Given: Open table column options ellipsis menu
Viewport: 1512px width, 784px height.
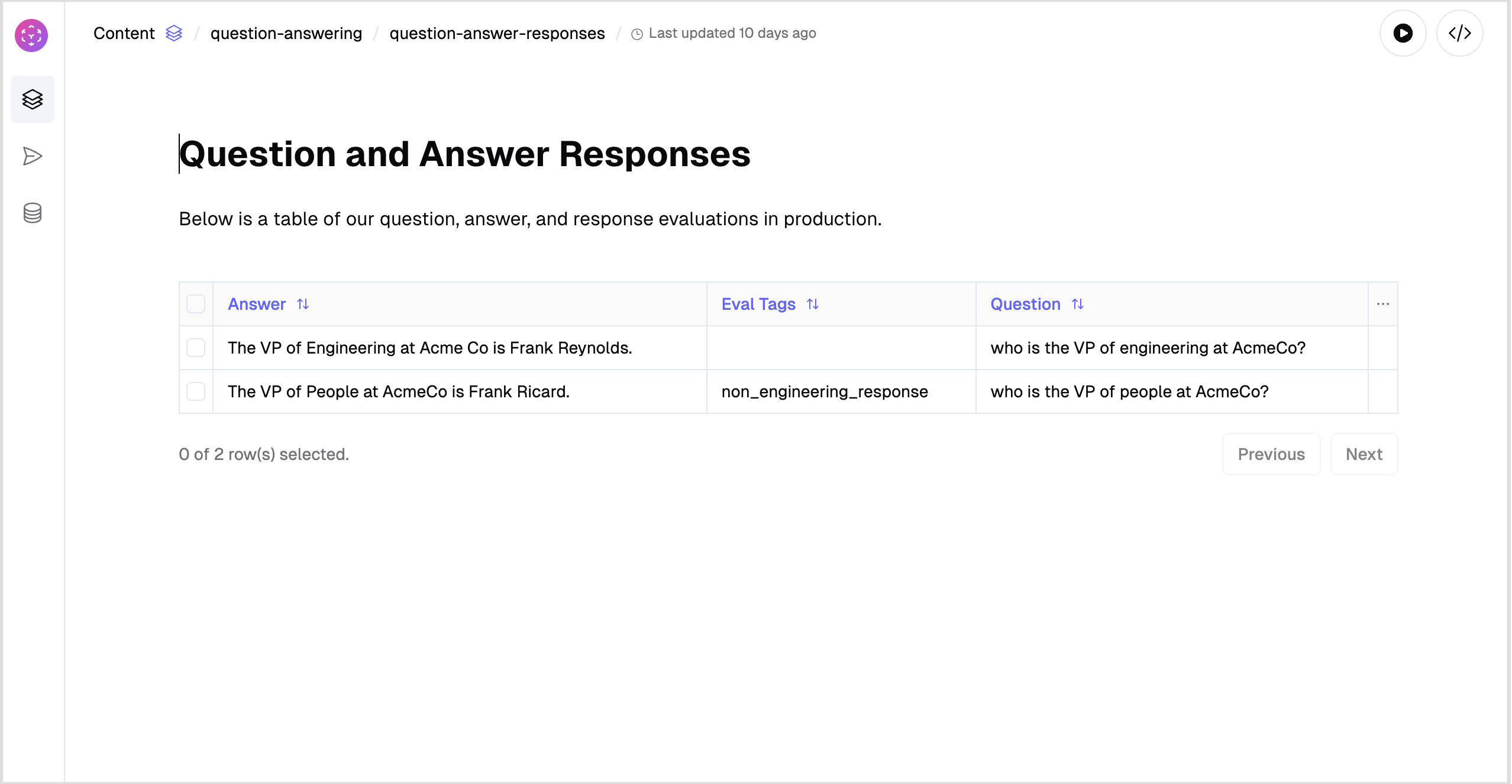Looking at the screenshot, I should pos(1383,304).
